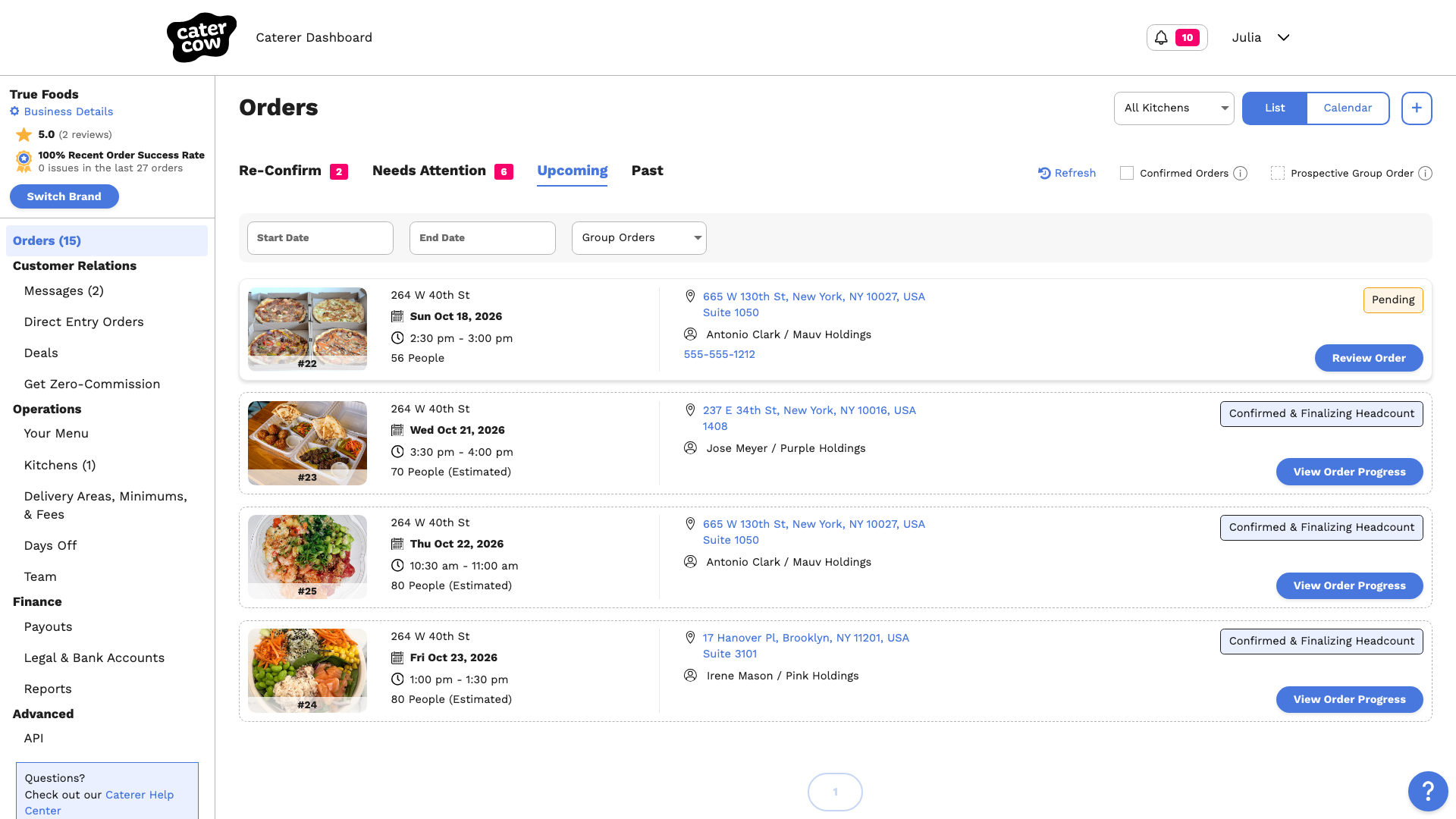1456x819 pixels.
Task: Call phone number 555-555-1212
Action: click(x=719, y=354)
